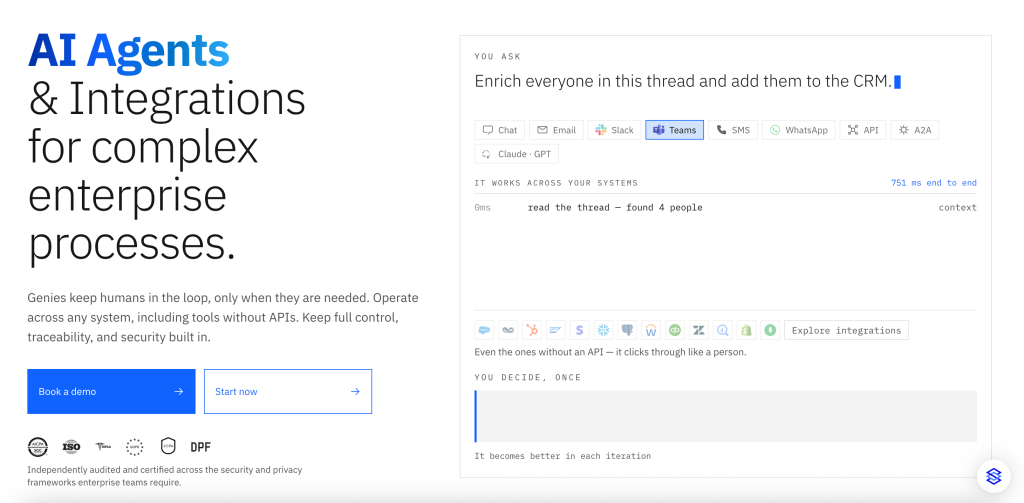Click the ISO certification badge
The width and height of the screenshot is (1024, 503).
pyautogui.click(x=71, y=447)
